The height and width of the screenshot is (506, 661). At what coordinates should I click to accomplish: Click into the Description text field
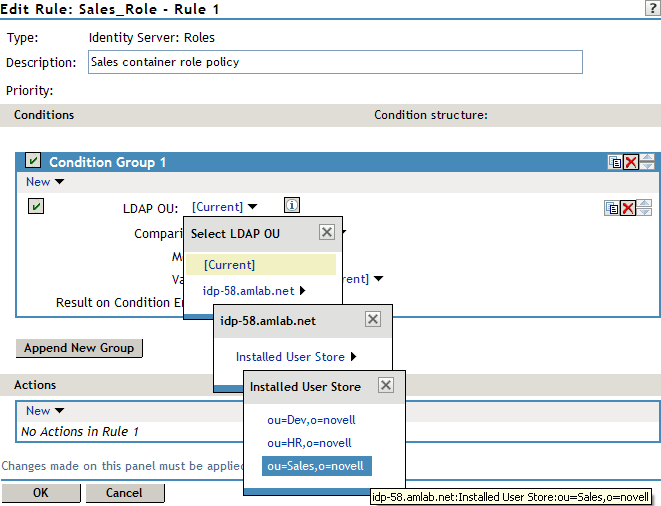[x=334, y=62]
